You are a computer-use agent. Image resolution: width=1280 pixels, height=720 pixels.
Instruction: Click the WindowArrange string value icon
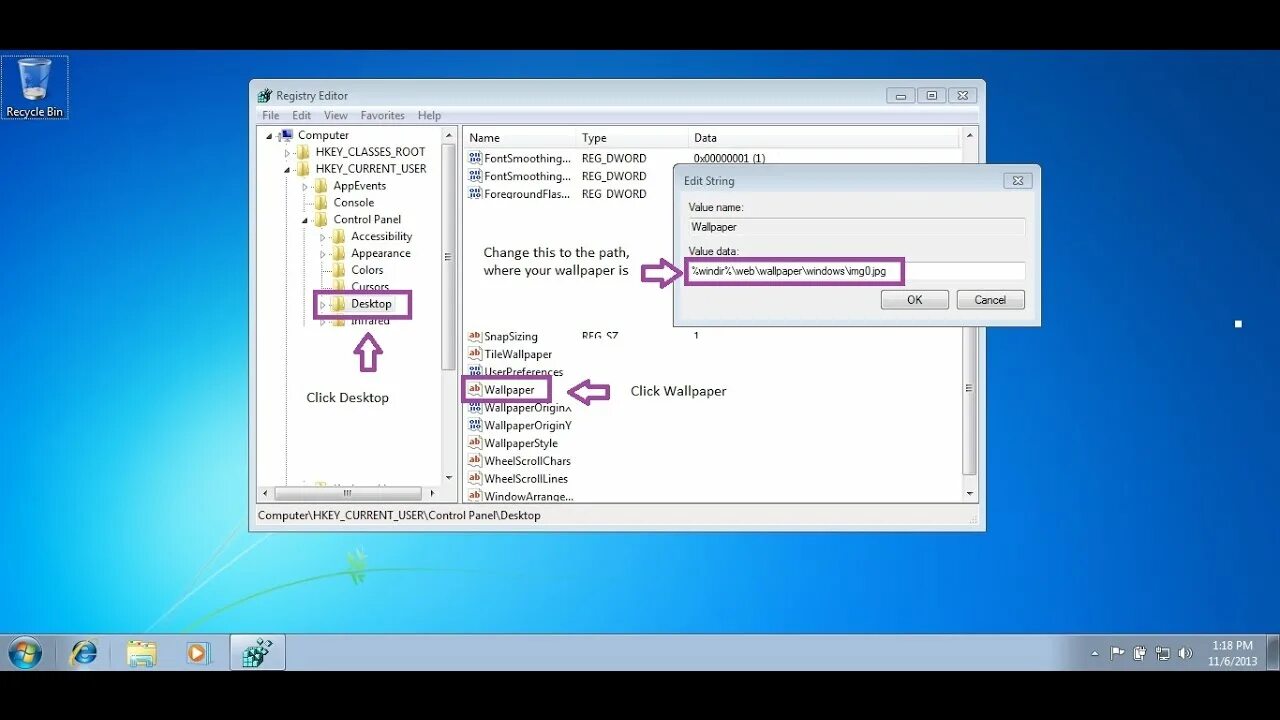pyautogui.click(x=475, y=496)
